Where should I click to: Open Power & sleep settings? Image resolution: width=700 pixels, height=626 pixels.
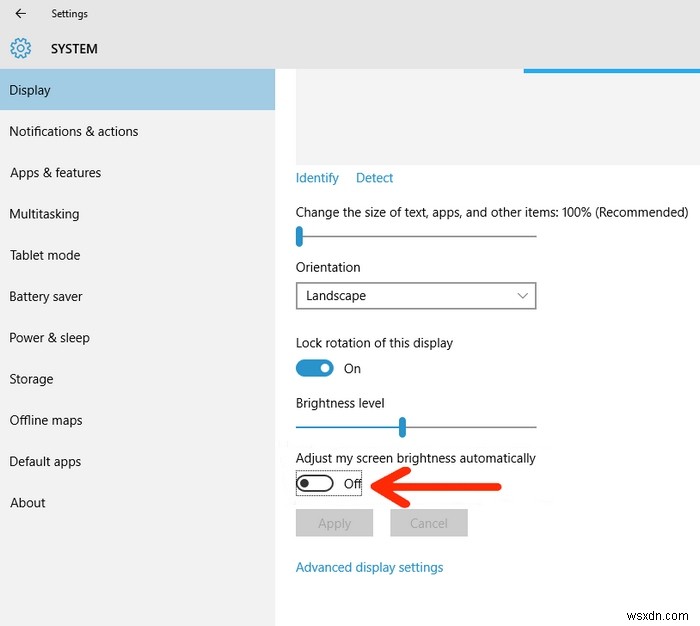pos(138,338)
